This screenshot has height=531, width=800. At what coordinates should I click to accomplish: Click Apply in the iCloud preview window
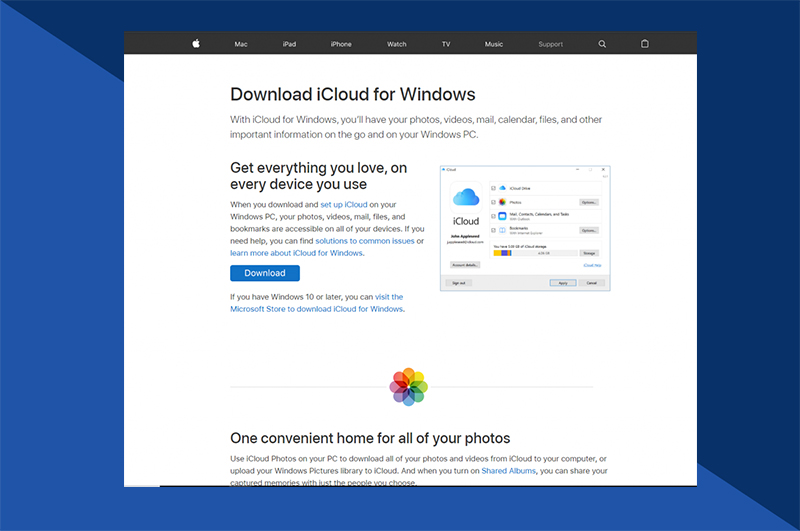(563, 283)
